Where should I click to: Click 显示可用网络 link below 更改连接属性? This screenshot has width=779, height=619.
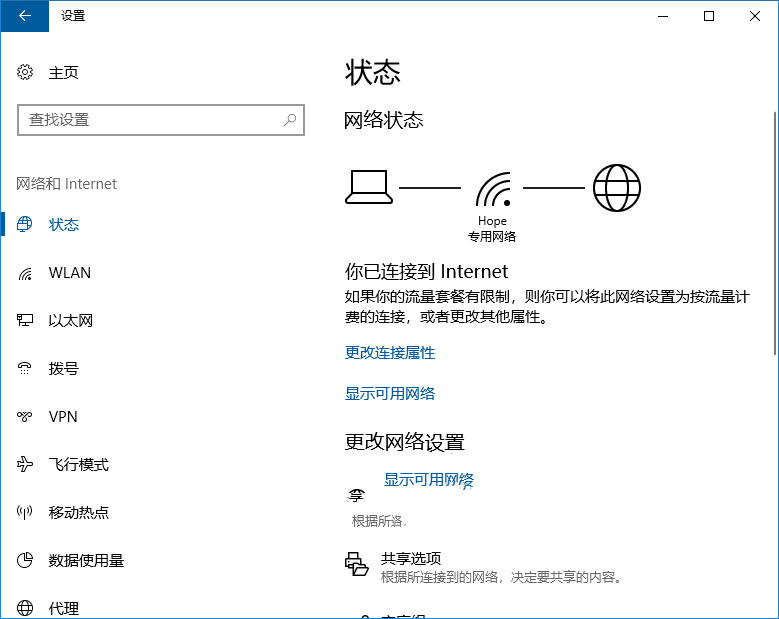[x=390, y=393]
